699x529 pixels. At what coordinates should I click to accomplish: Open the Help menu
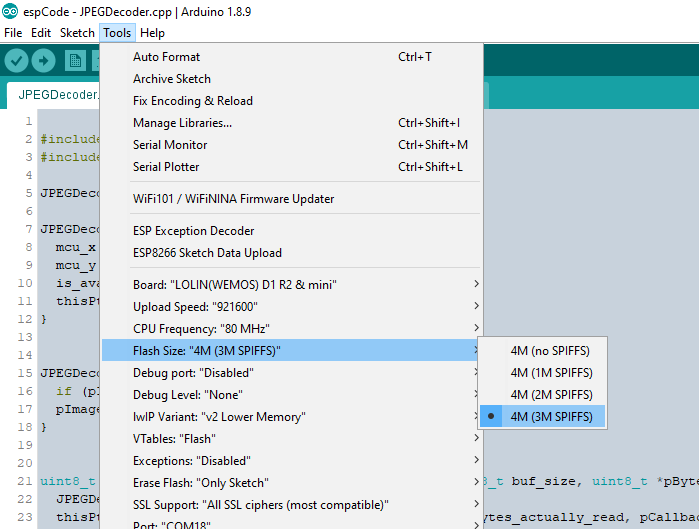tap(152, 33)
